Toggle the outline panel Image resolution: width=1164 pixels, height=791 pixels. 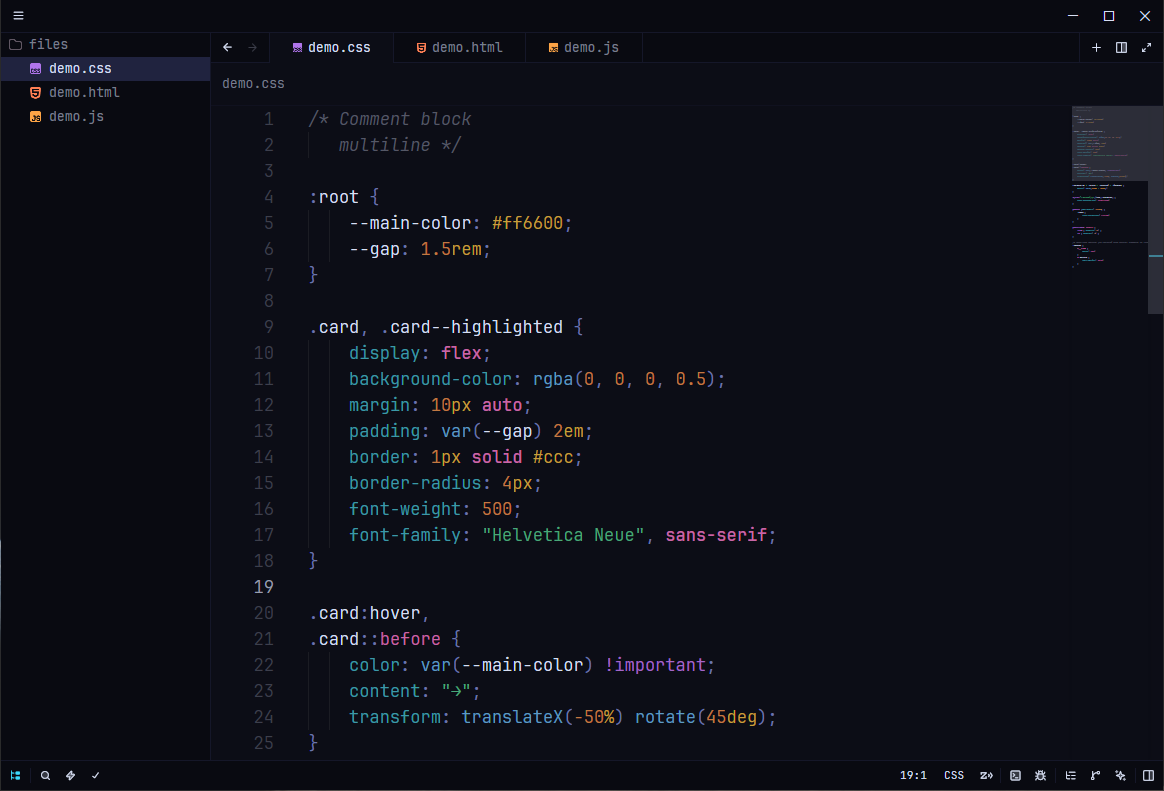(x=1070, y=775)
